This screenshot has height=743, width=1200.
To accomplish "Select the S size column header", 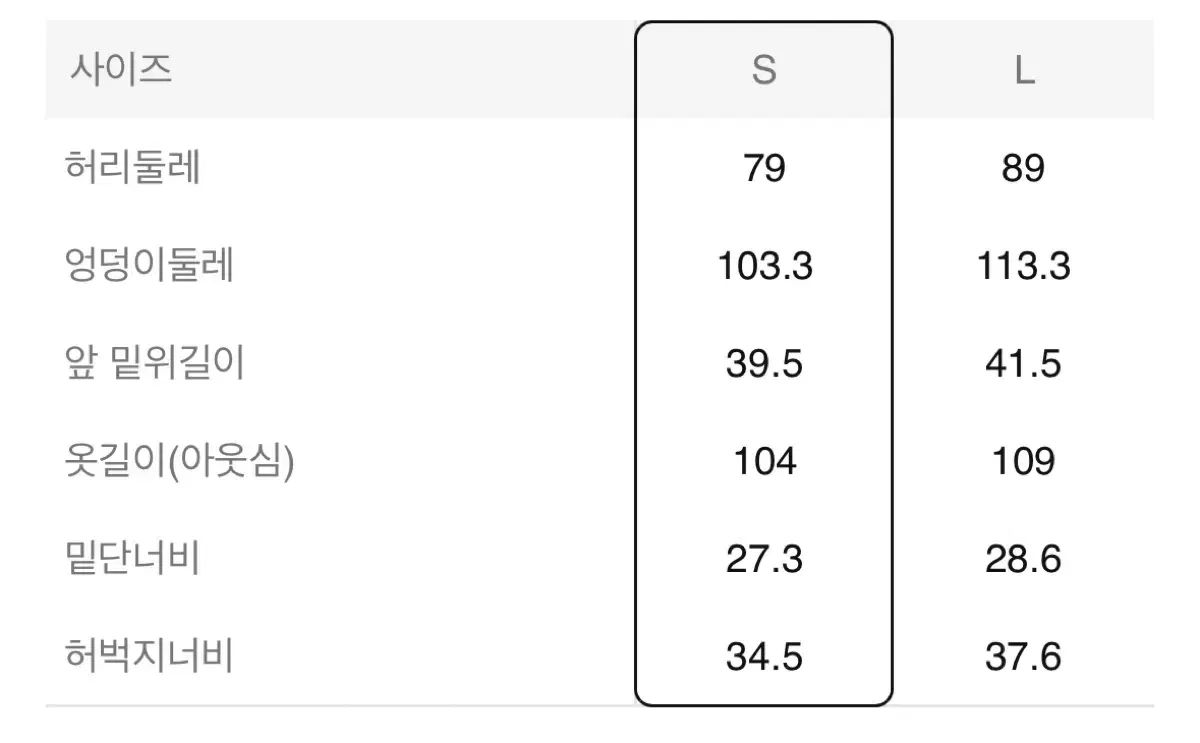I will 764,70.
